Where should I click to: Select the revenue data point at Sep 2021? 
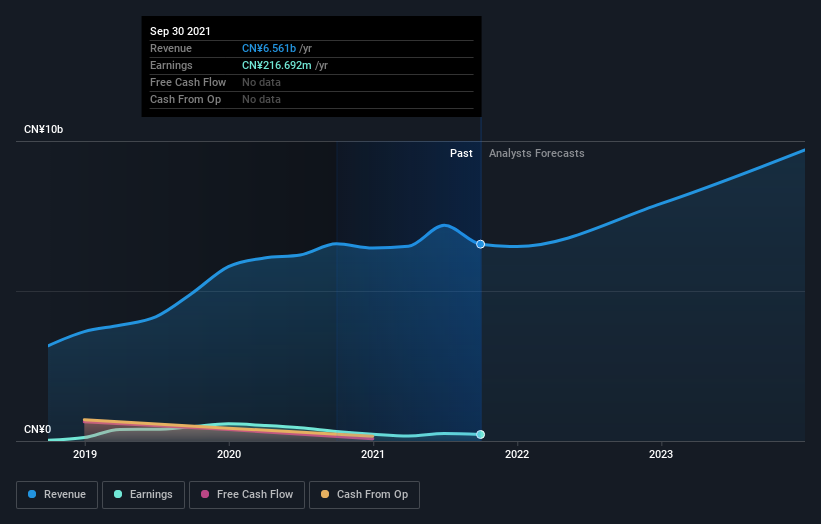tap(481, 244)
